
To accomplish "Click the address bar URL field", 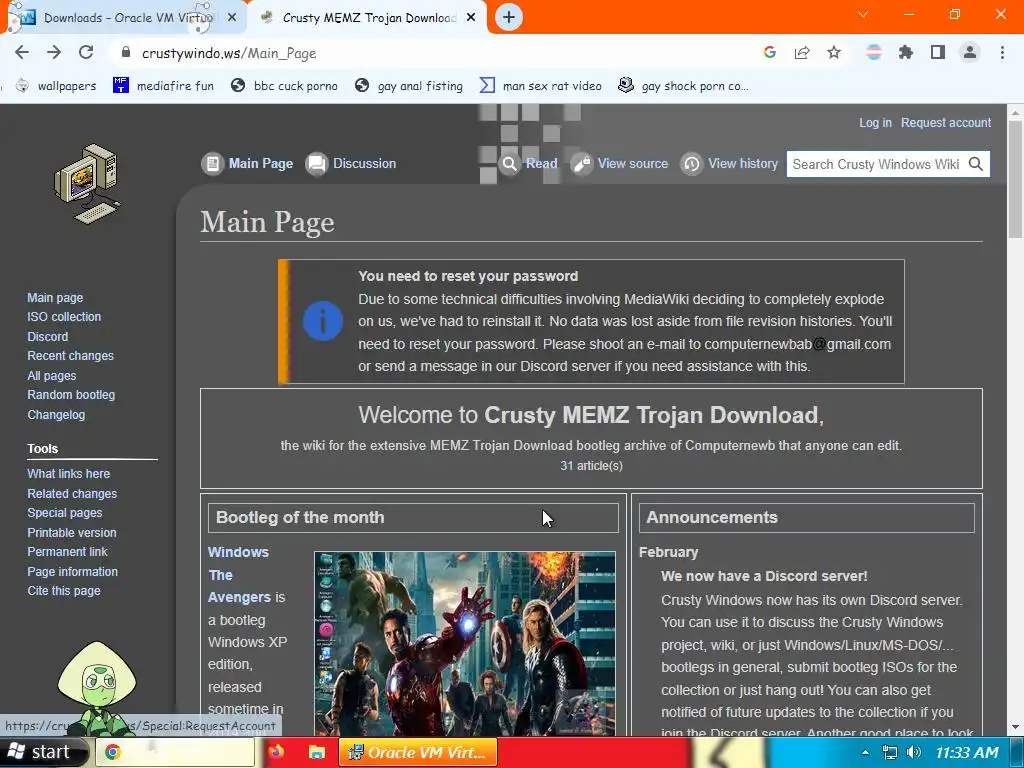I will point(431,53).
